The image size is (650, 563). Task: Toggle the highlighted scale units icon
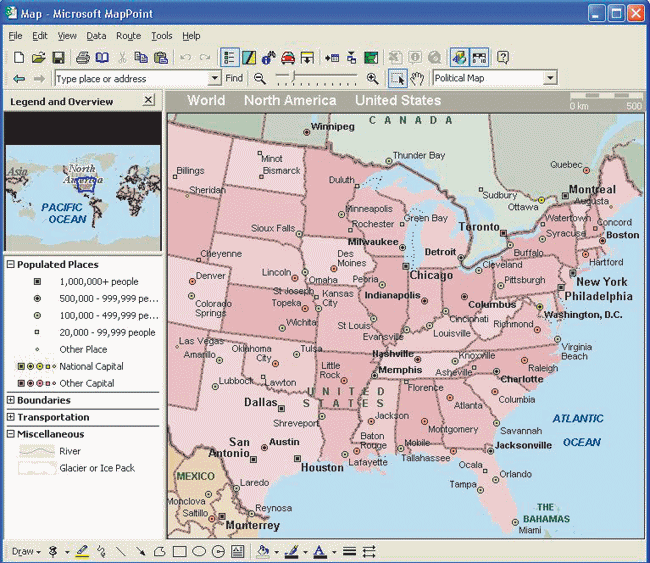pyautogui.click(x=479, y=58)
